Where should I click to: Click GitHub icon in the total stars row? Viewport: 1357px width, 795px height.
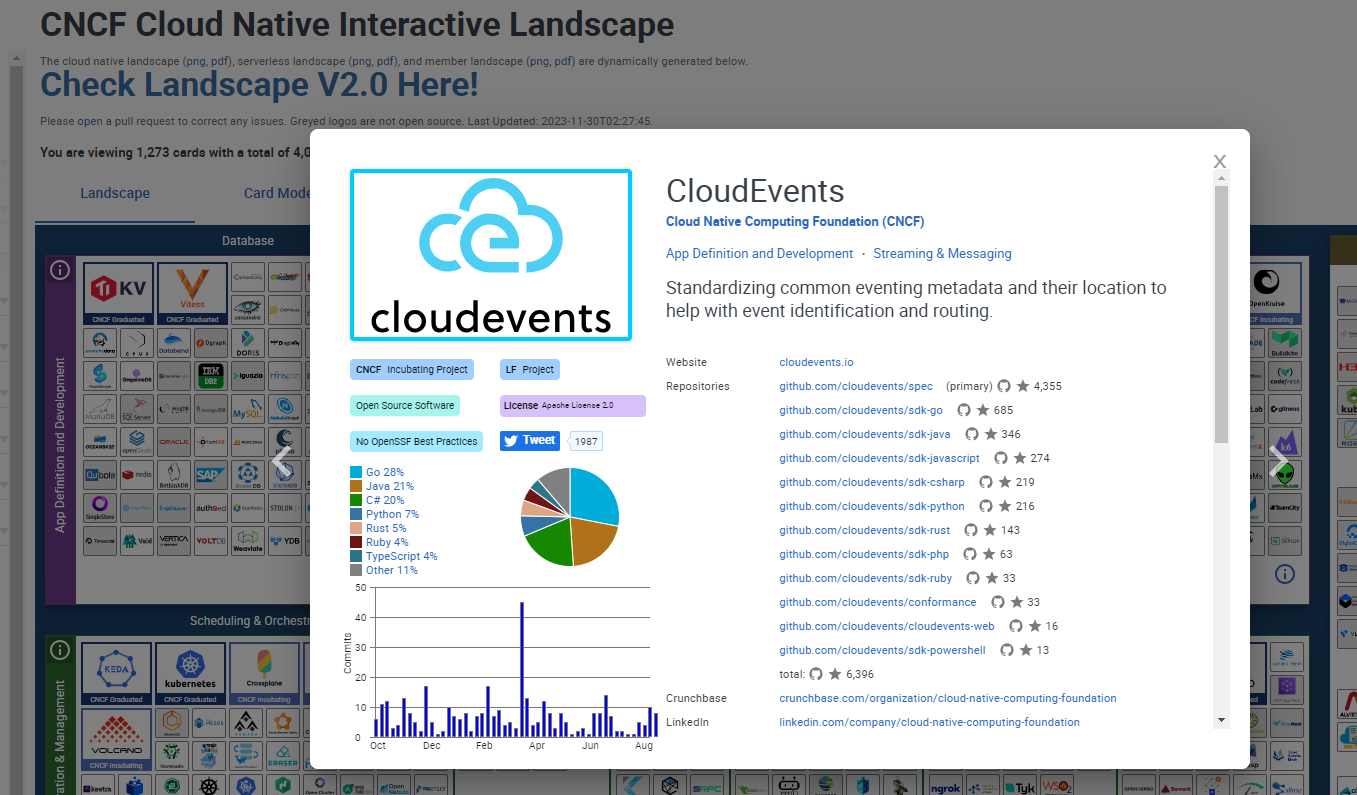click(816, 674)
